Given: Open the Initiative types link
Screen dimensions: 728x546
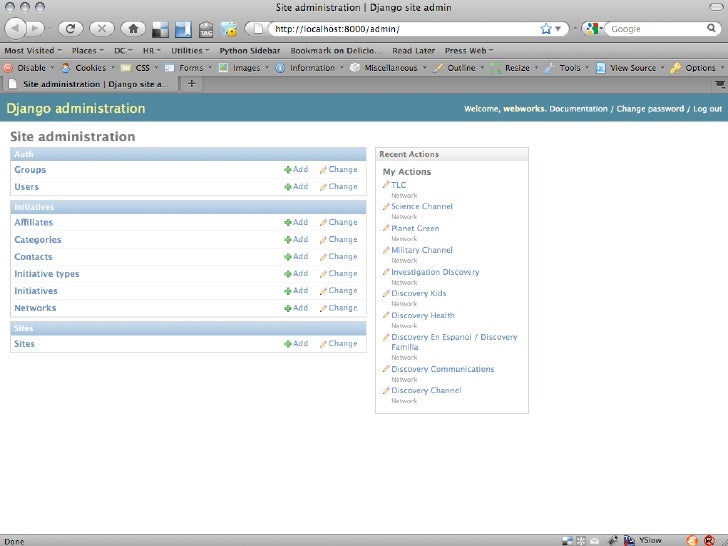Looking at the screenshot, I should click(x=46, y=274).
